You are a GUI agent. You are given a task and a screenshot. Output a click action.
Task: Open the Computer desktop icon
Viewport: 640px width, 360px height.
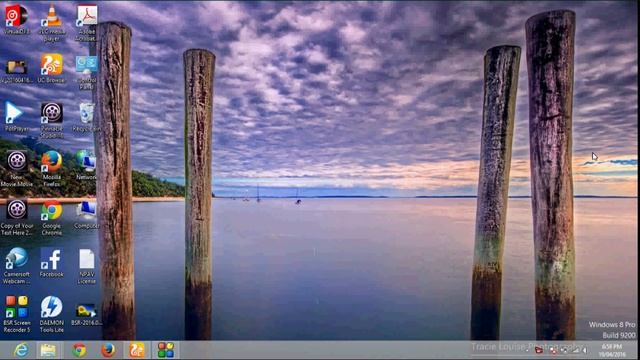[x=87, y=214]
